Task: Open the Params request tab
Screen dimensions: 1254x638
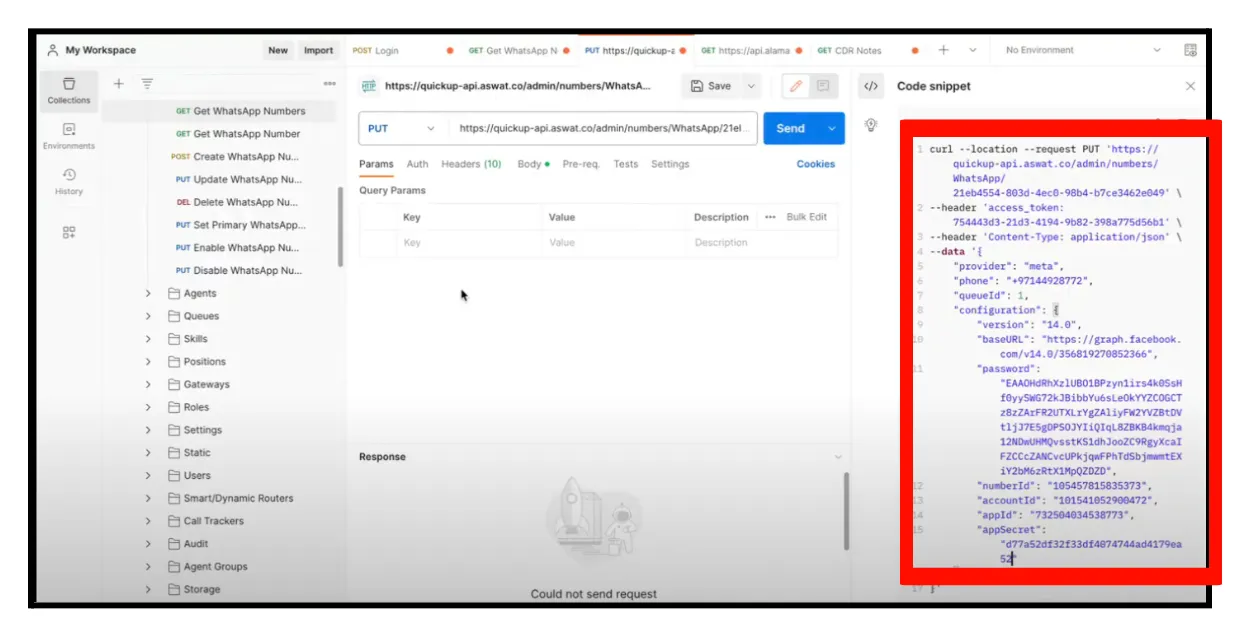Action: coord(376,164)
